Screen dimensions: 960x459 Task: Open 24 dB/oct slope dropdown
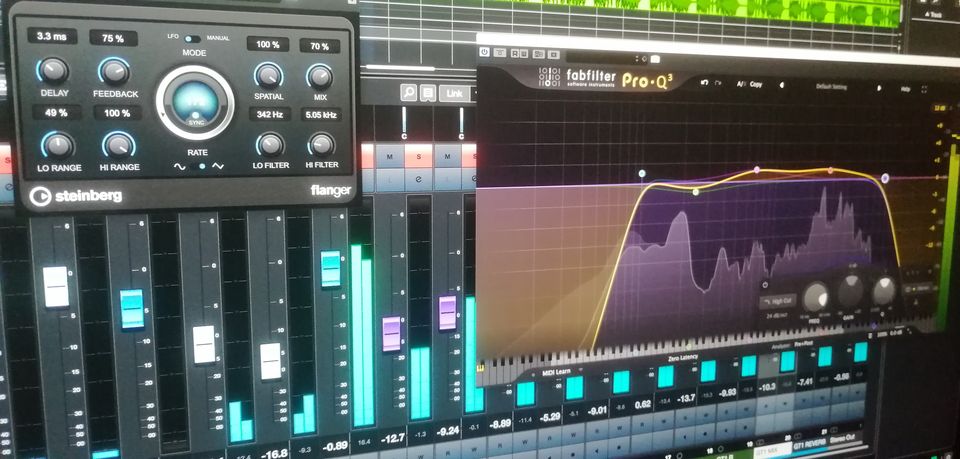coord(778,316)
